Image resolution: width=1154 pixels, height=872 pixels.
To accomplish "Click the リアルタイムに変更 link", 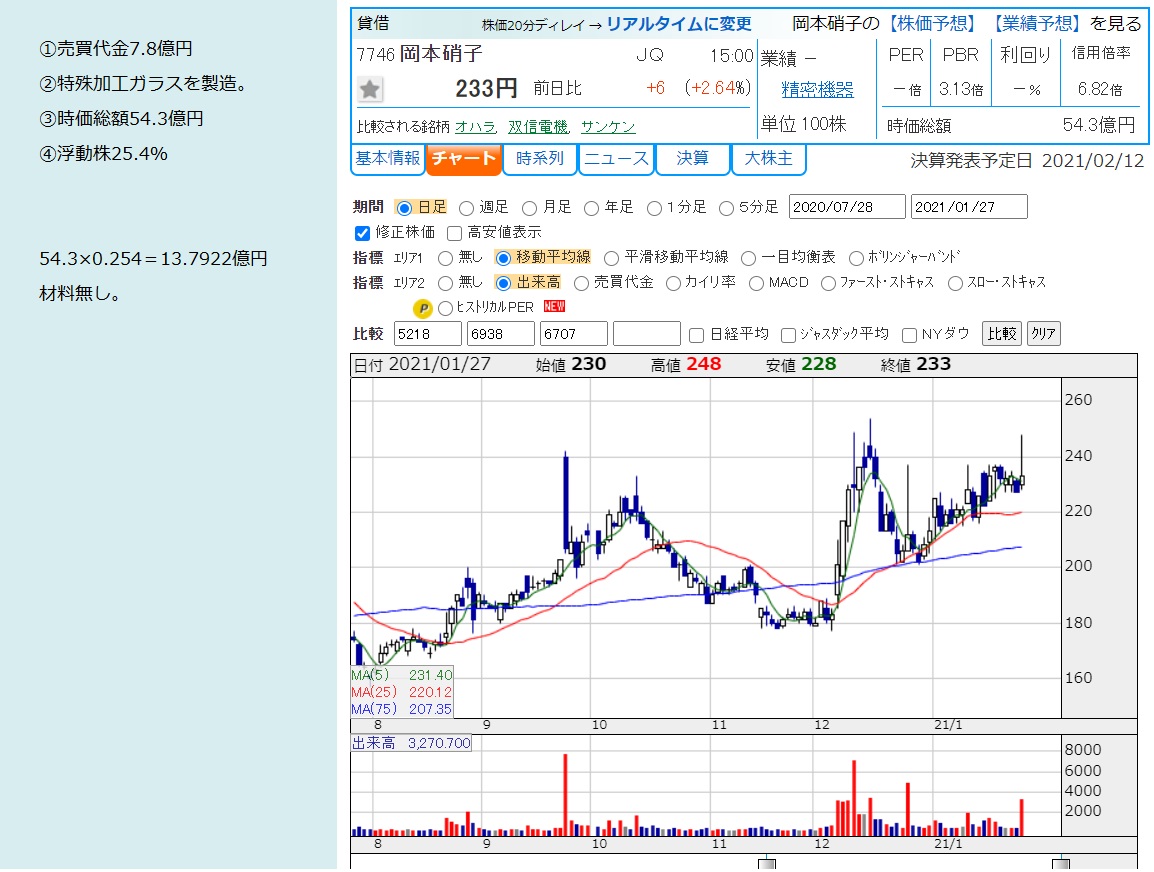I will tap(679, 24).
